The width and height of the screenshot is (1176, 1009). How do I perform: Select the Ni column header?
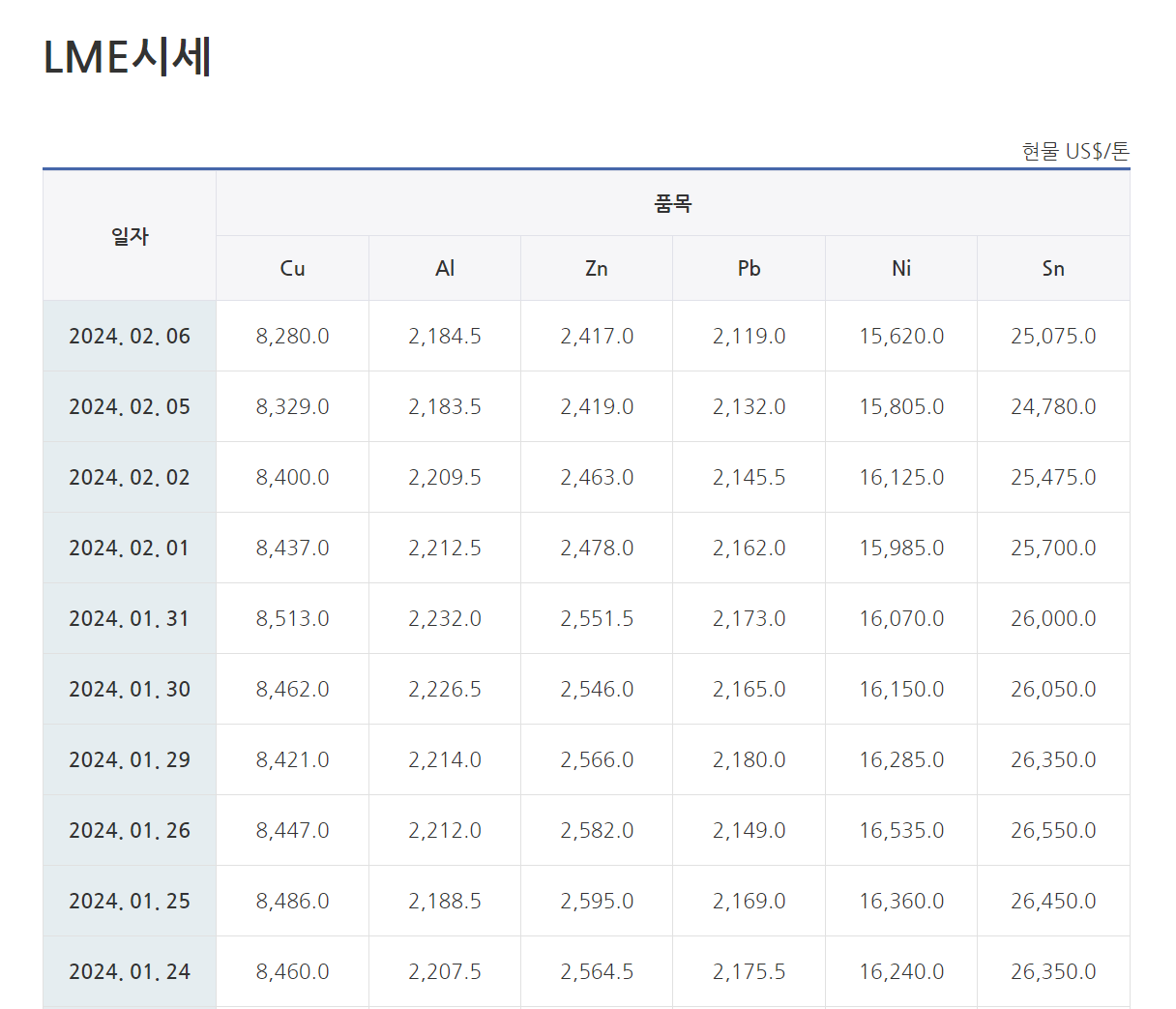click(901, 269)
